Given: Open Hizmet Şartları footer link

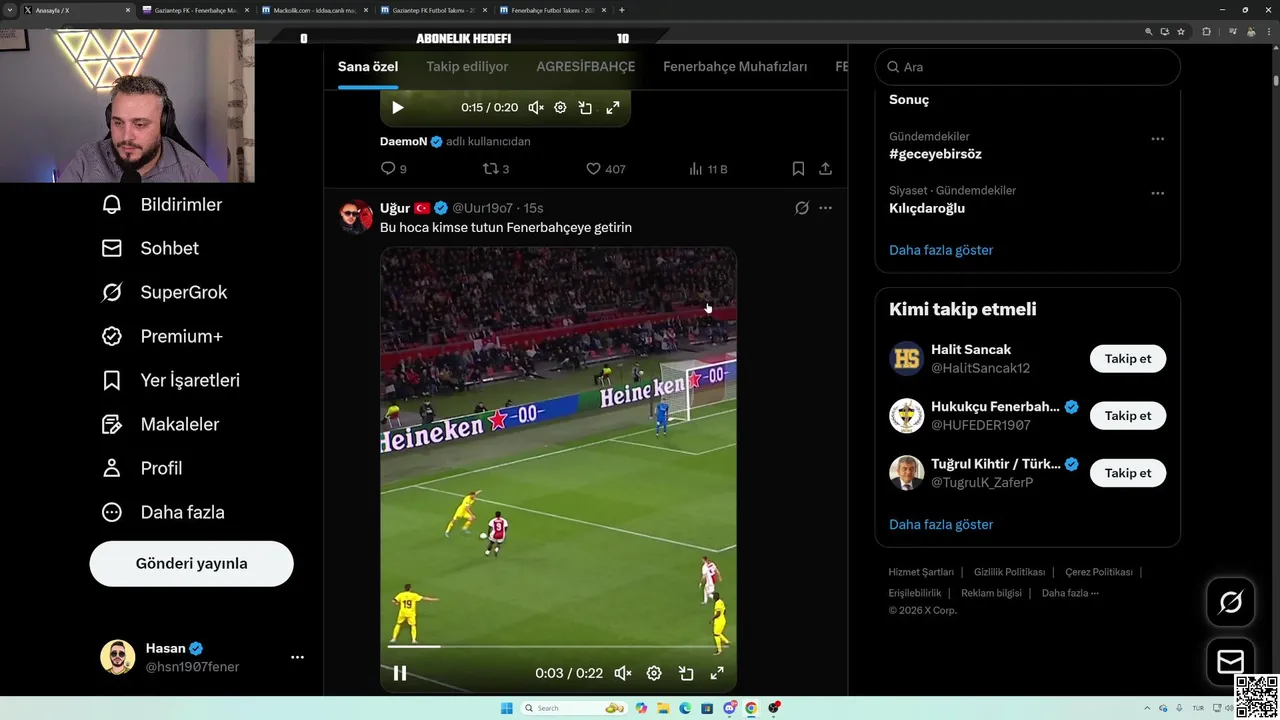Looking at the screenshot, I should click(921, 572).
